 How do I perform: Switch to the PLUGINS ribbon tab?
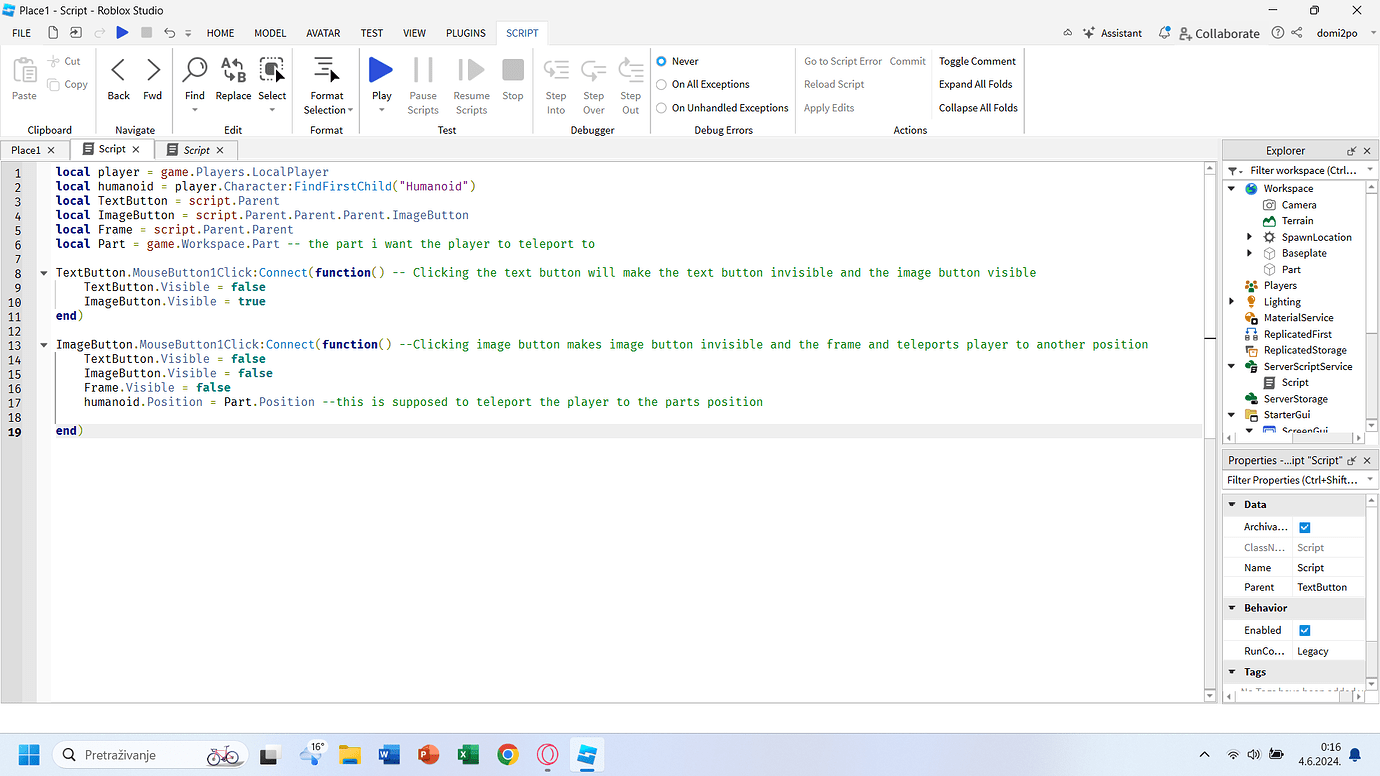(x=466, y=33)
